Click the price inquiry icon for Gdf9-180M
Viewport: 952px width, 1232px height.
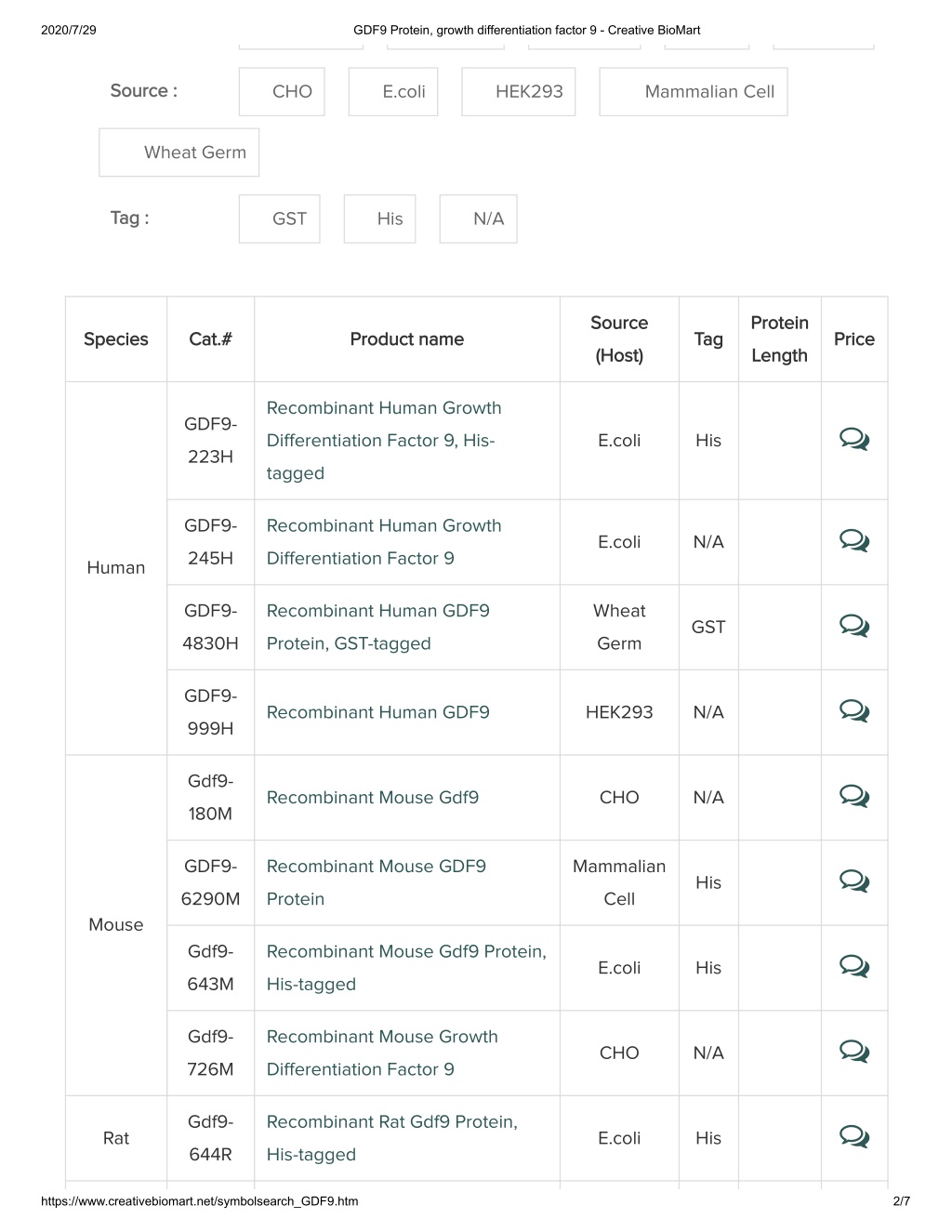coord(853,796)
